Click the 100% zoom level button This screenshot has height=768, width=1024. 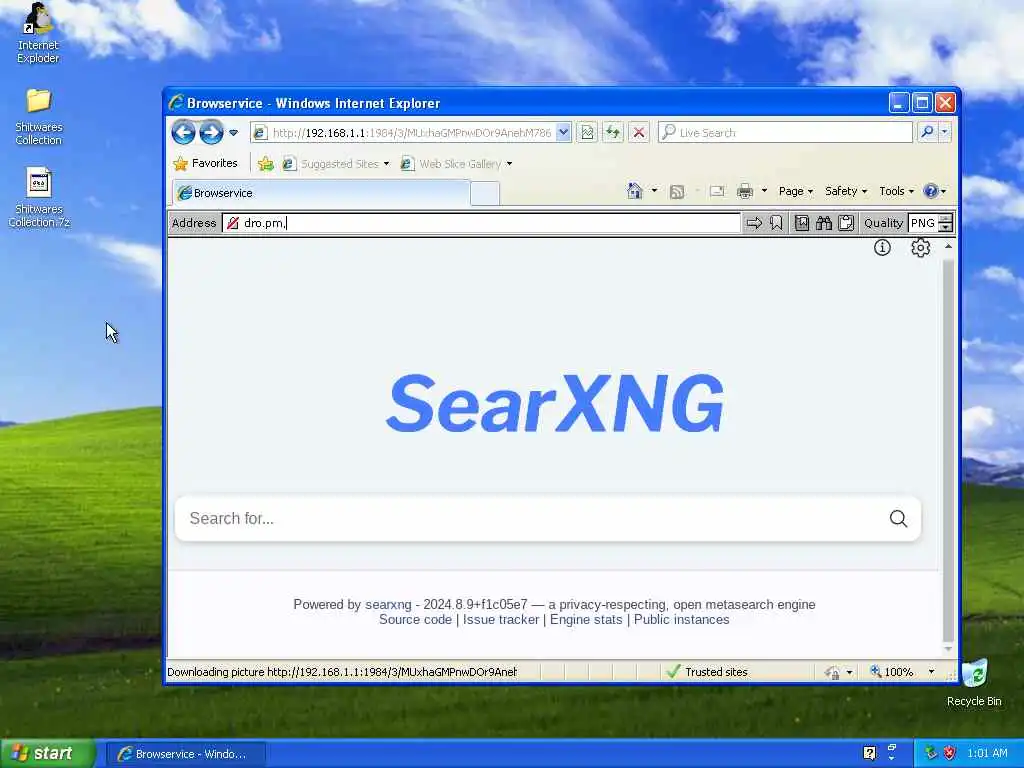click(892, 672)
